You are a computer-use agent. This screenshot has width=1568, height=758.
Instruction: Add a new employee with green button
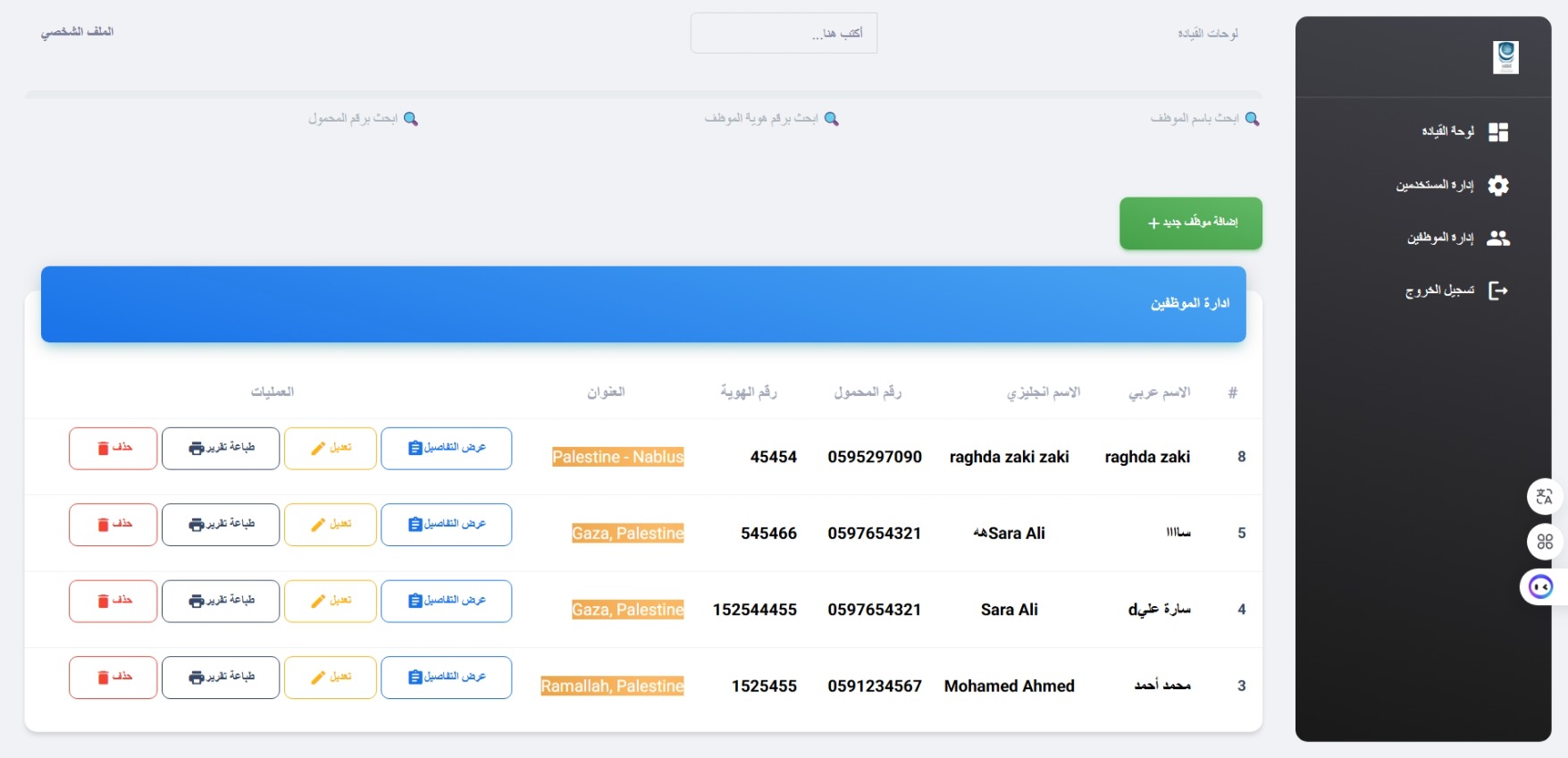1190,223
